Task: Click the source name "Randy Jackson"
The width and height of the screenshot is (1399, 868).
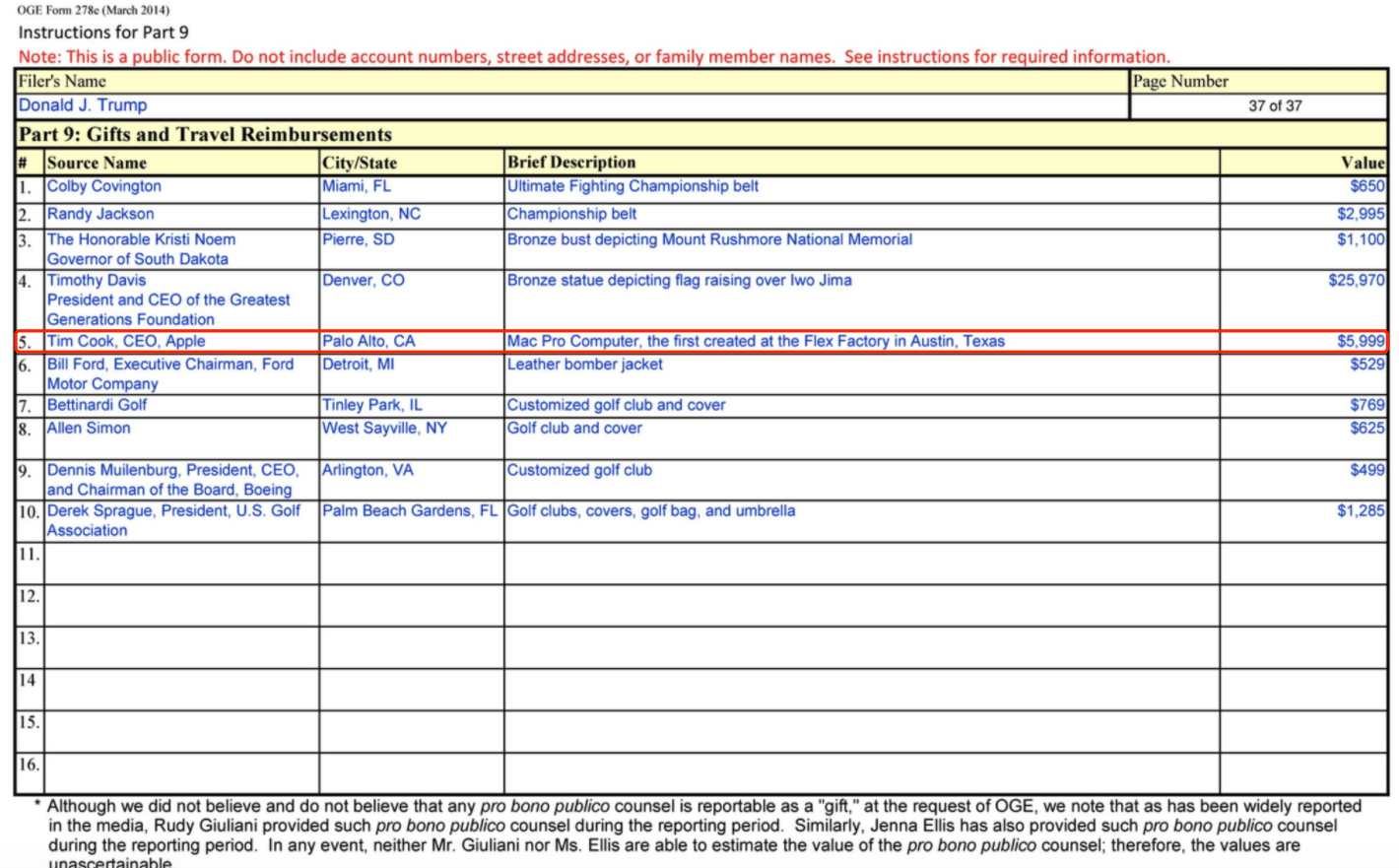Action: [100, 214]
